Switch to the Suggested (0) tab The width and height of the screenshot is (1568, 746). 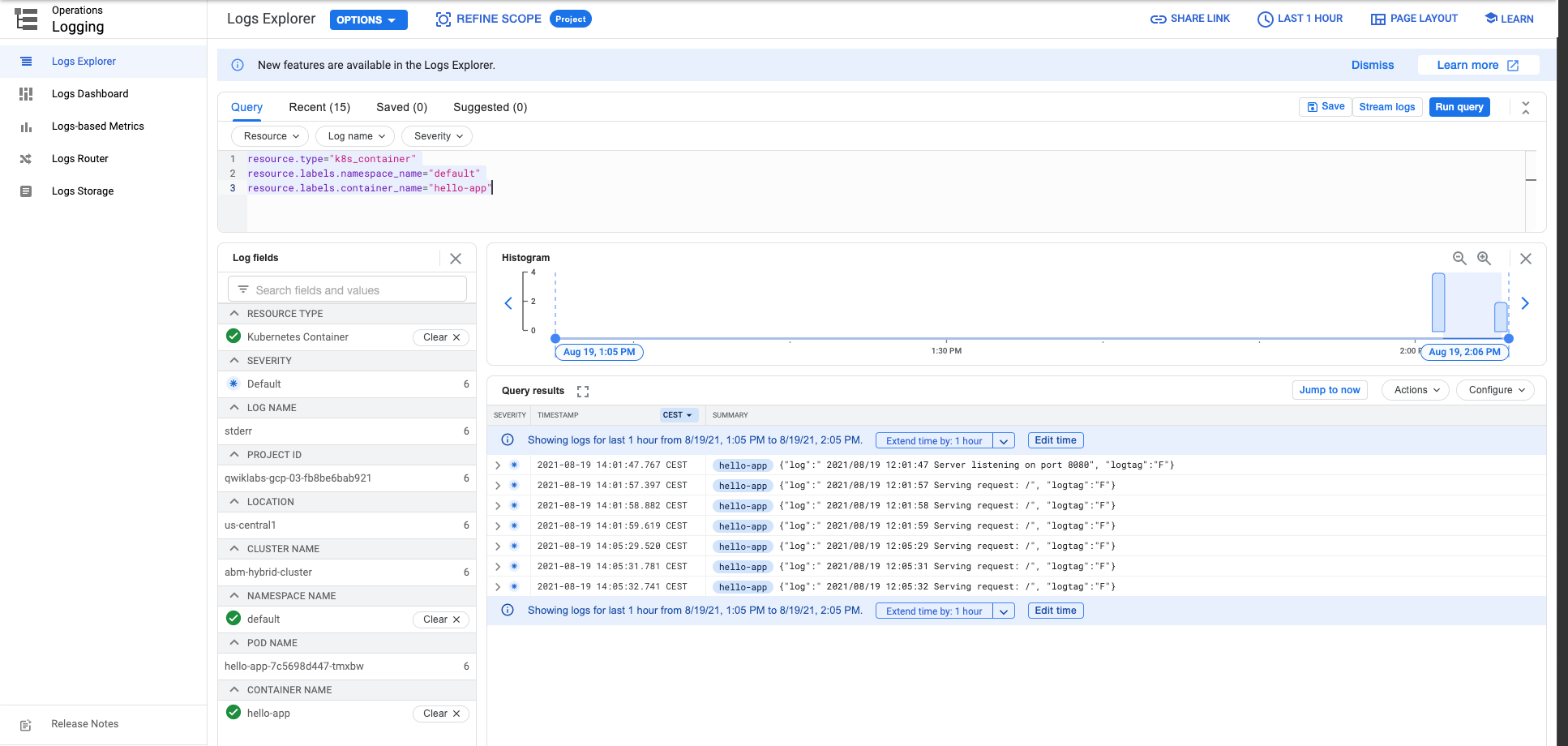(490, 107)
